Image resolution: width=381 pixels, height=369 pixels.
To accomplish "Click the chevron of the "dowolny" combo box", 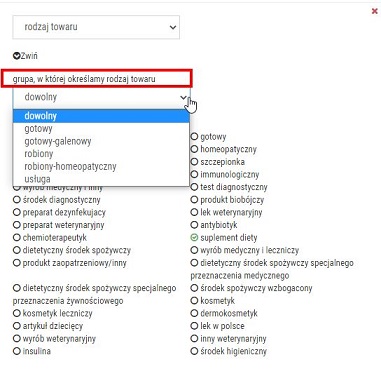I will pos(184,97).
